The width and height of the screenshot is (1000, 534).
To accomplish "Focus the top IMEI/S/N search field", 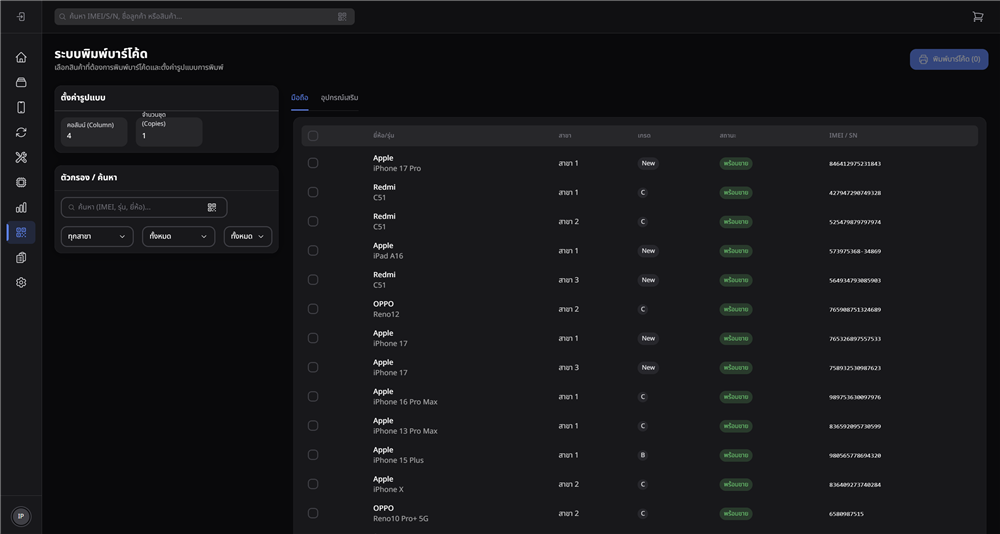I will tap(204, 17).
